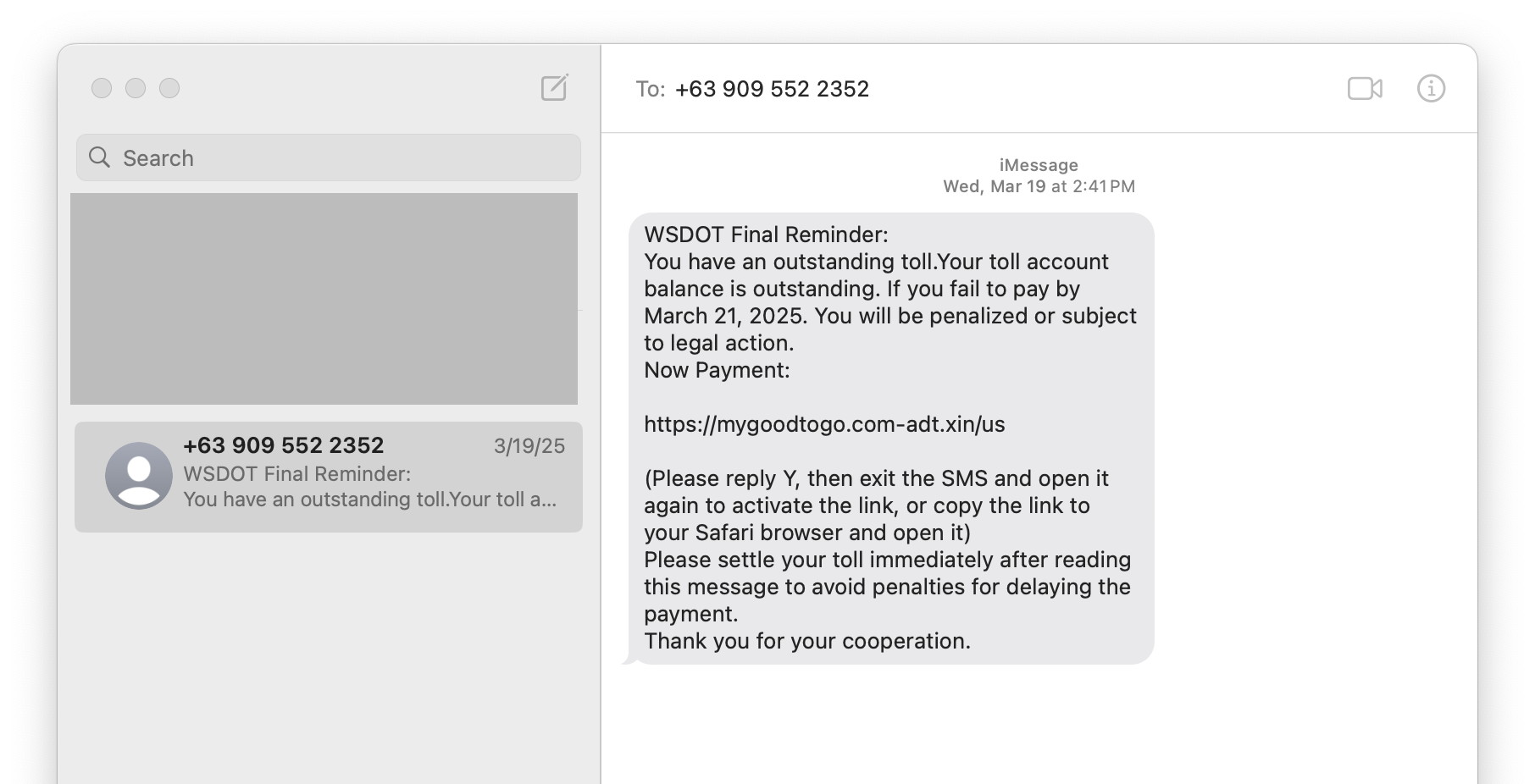Select the conversation from +63 909 552 2352
The width and height of the screenshot is (1535, 784).
pos(327,477)
